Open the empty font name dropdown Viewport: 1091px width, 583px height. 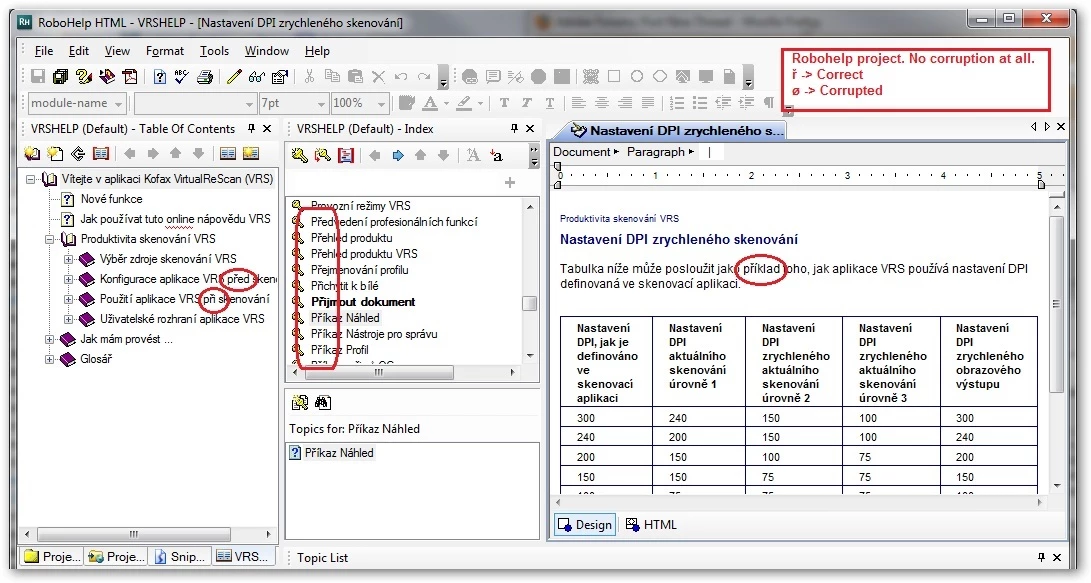(x=249, y=104)
